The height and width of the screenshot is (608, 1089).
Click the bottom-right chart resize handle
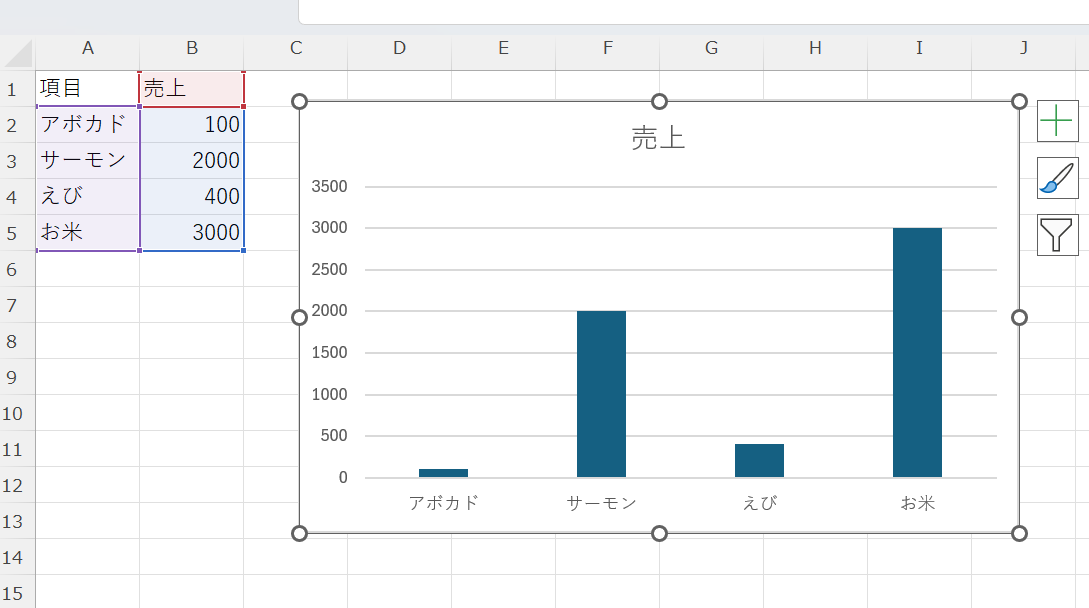(x=1019, y=533)
